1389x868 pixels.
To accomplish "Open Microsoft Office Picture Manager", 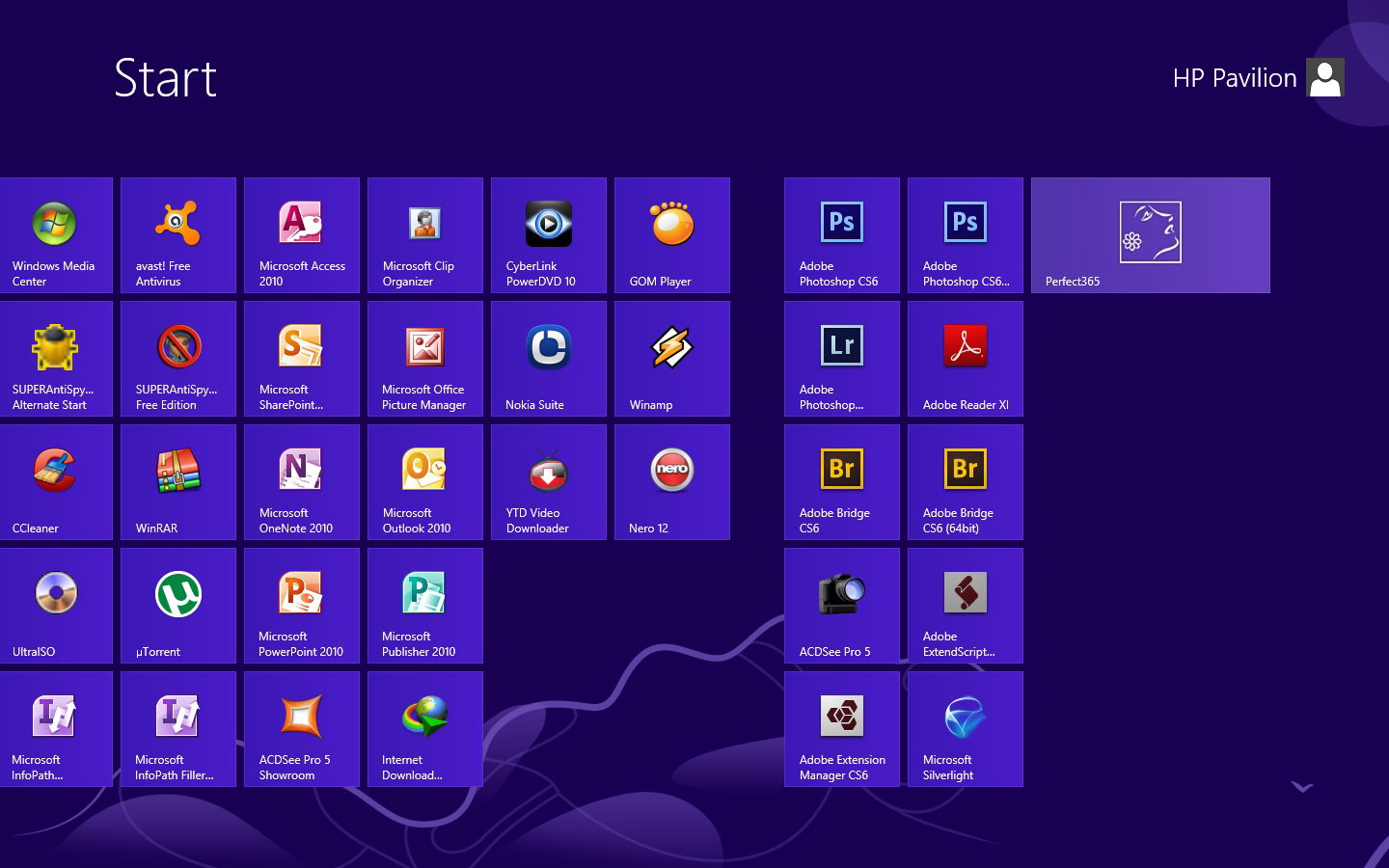I will point(425,359).
